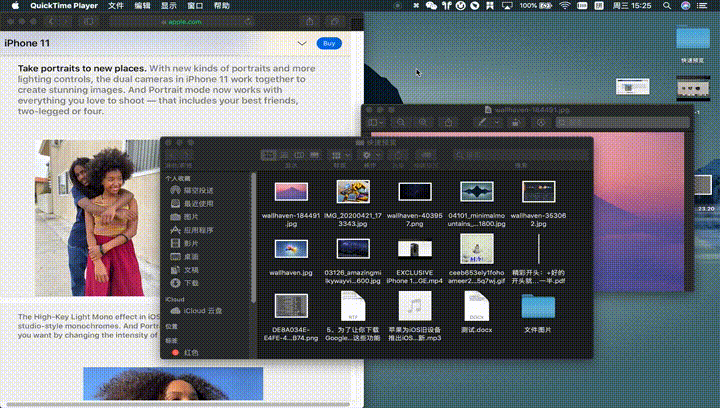This screenshot has width=720, height=408.
Task: Select the RTF document file
Action: 353,306
